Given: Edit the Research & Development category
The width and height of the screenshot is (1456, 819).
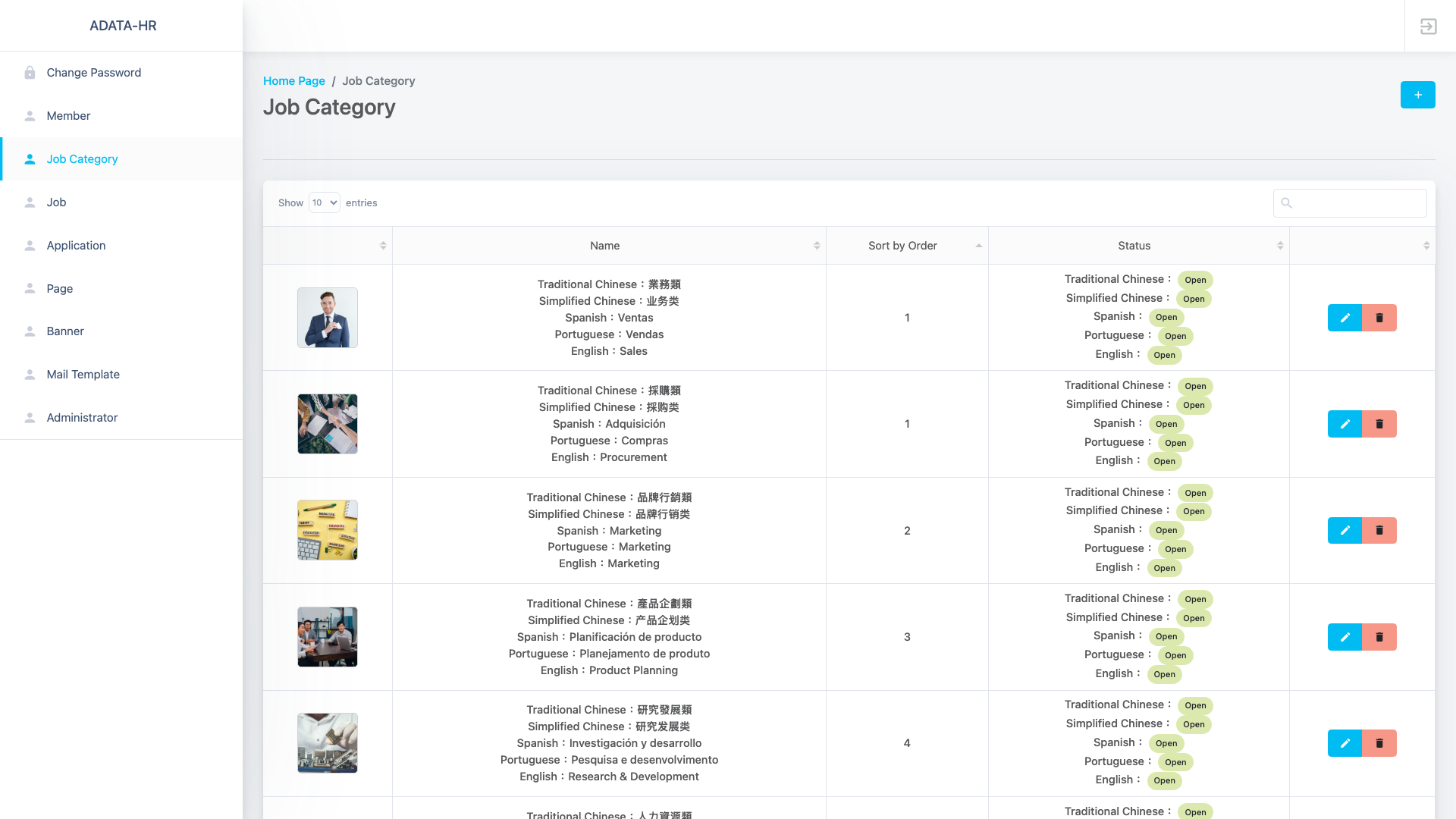Looking at the screenshot, I should click(1345, 743).
